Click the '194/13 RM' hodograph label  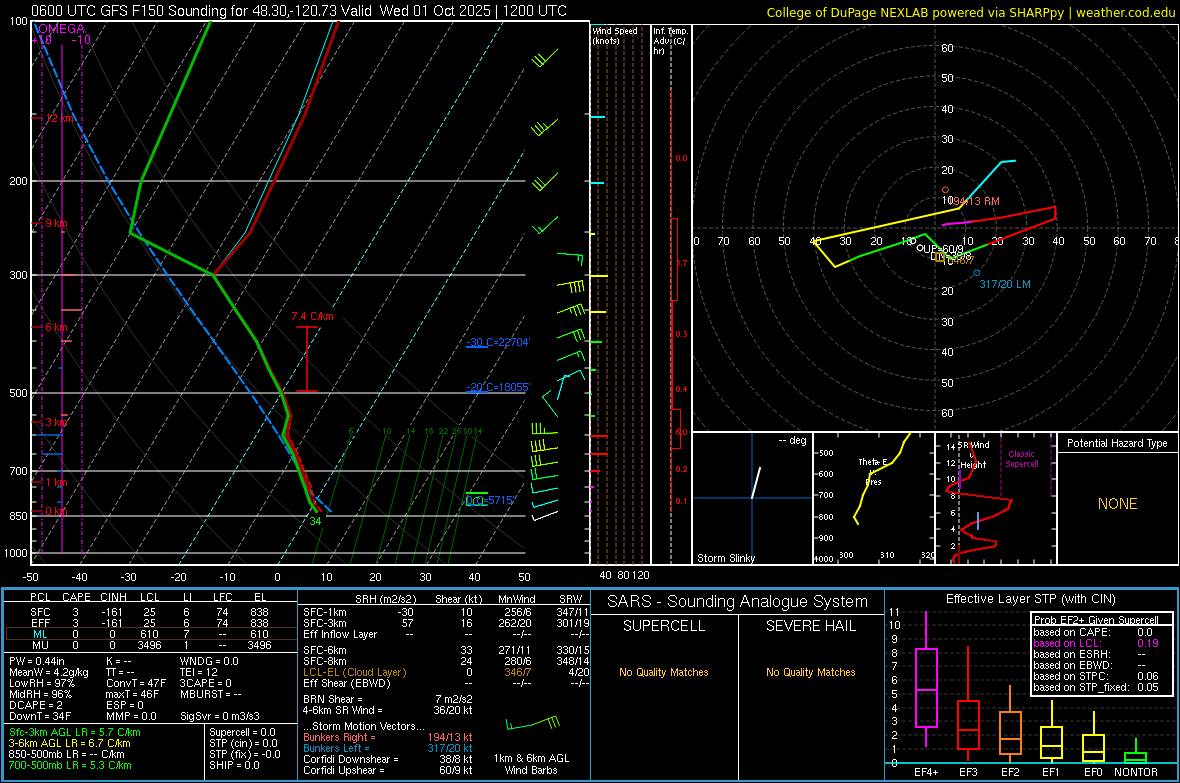(x=976, y=201)
